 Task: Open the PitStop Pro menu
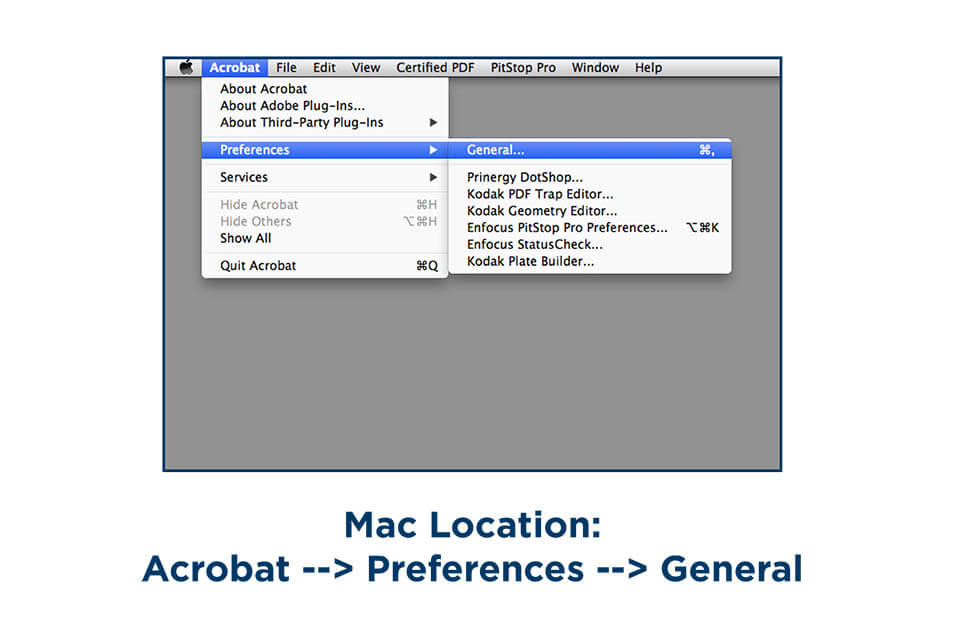(x=523, y=67)
